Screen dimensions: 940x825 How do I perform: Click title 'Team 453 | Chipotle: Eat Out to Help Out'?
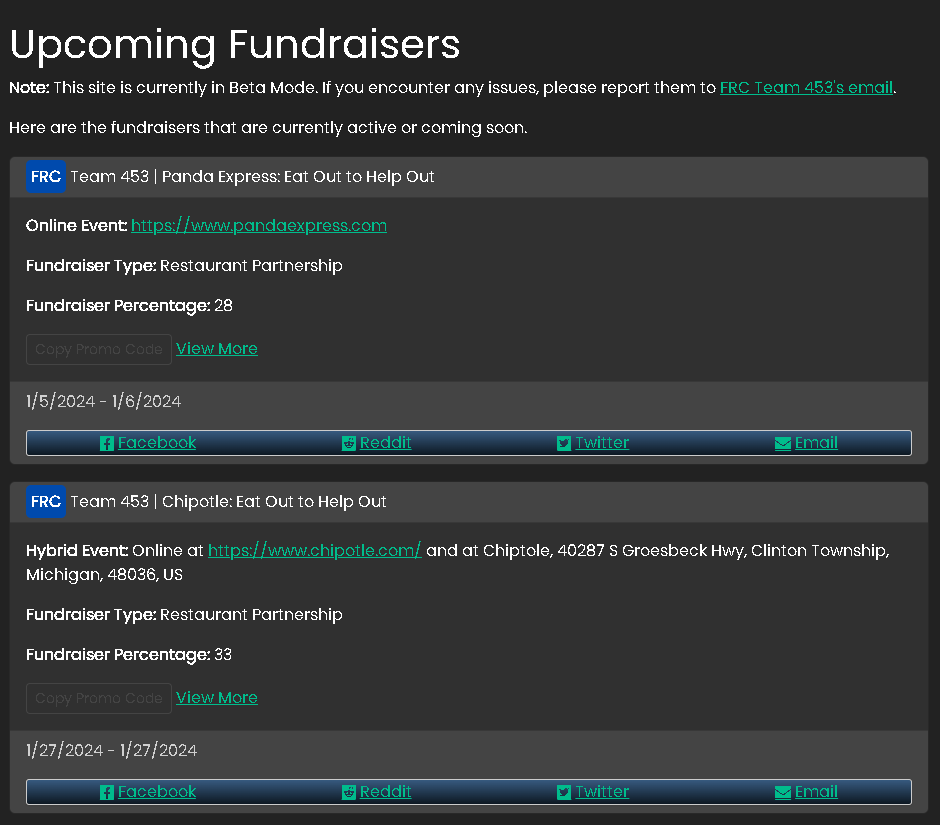(x=228, y=502)
